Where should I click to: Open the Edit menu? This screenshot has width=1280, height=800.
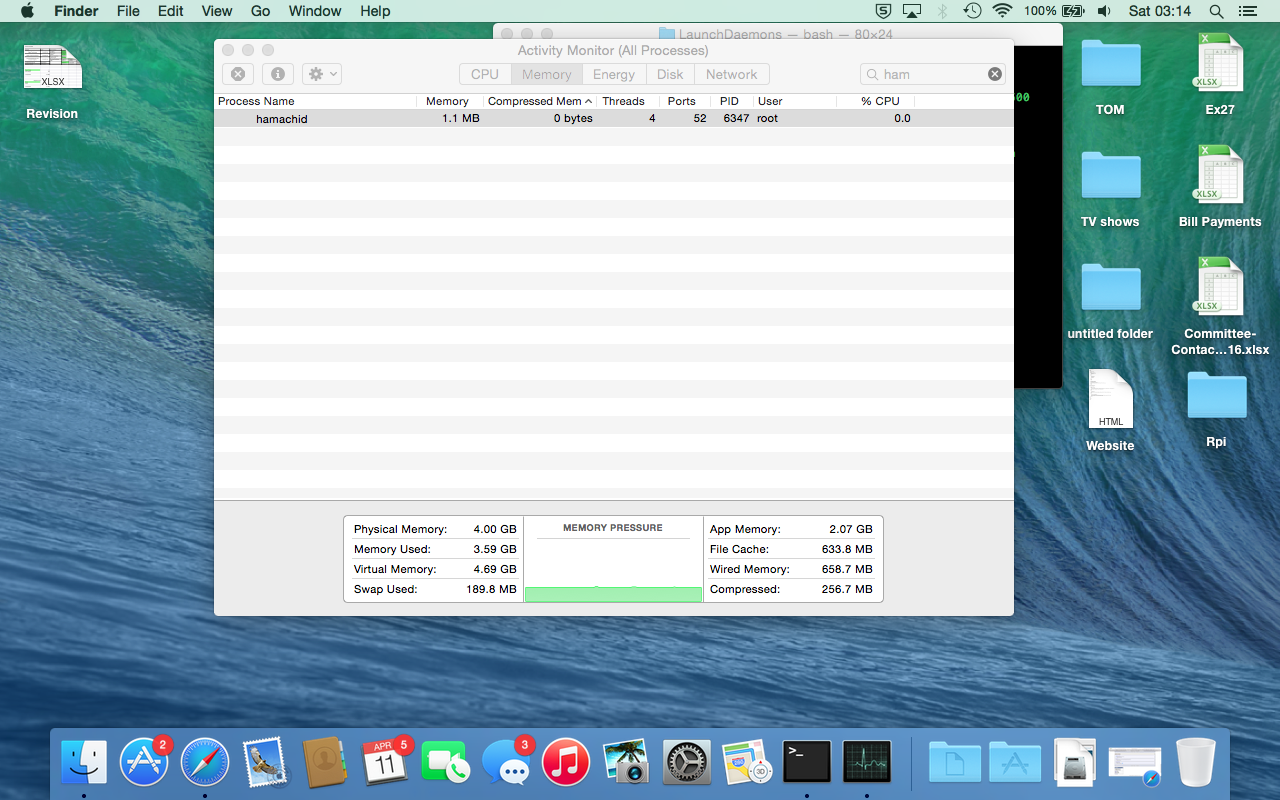tap(171, 11)
